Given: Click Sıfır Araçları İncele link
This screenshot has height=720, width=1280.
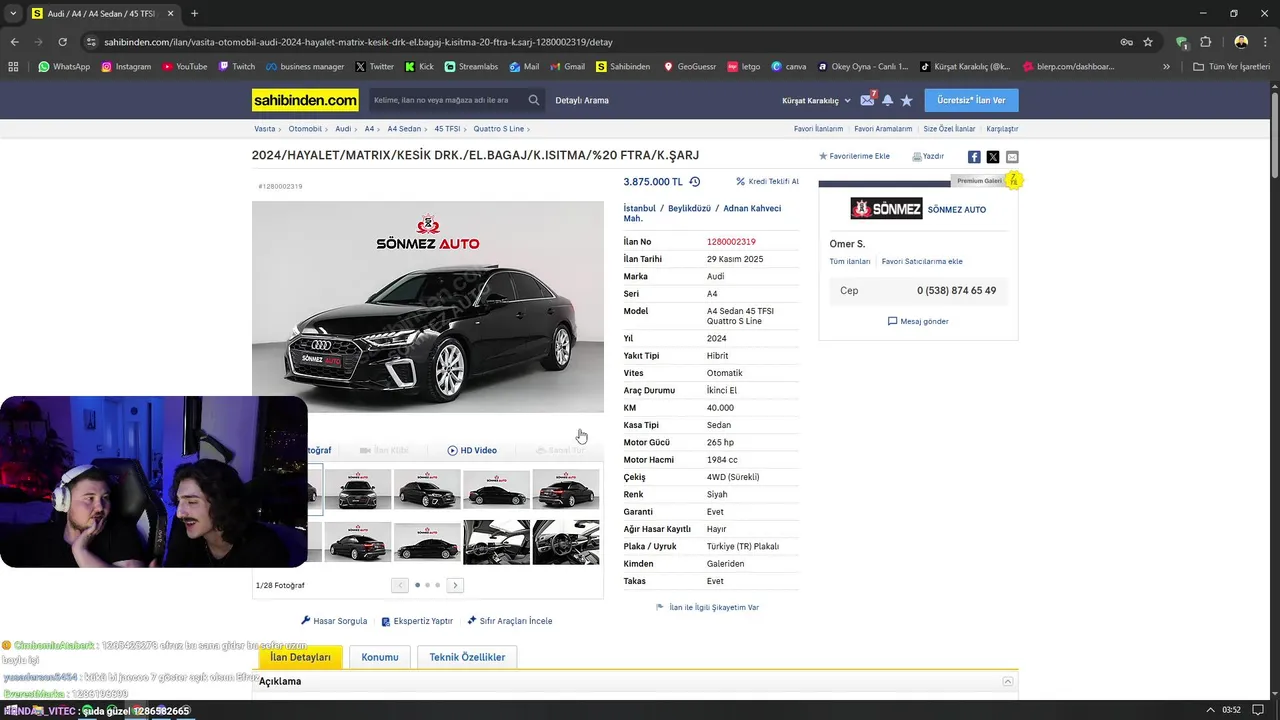Looking at the screenshot, I should [509, 621].
